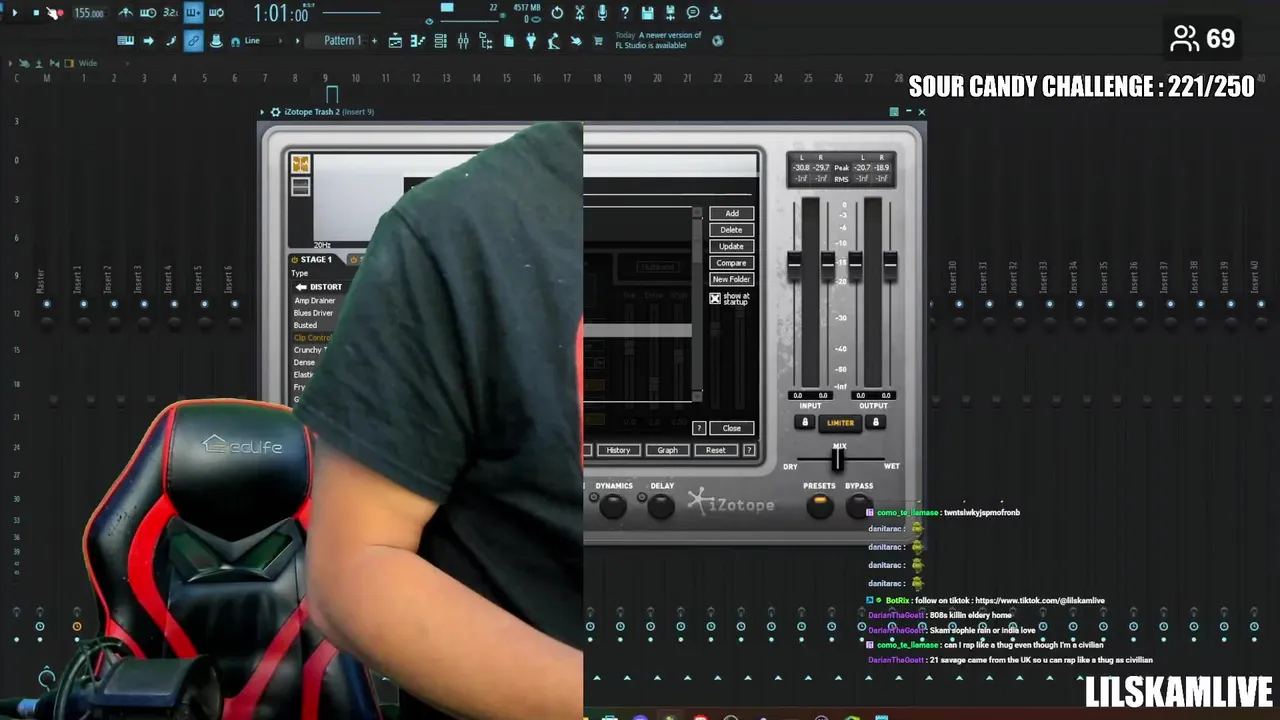Screen dimensions: 1280x720
Task: Click the Delete preset button
Action: pyautogui.click(x=732, y=230)
